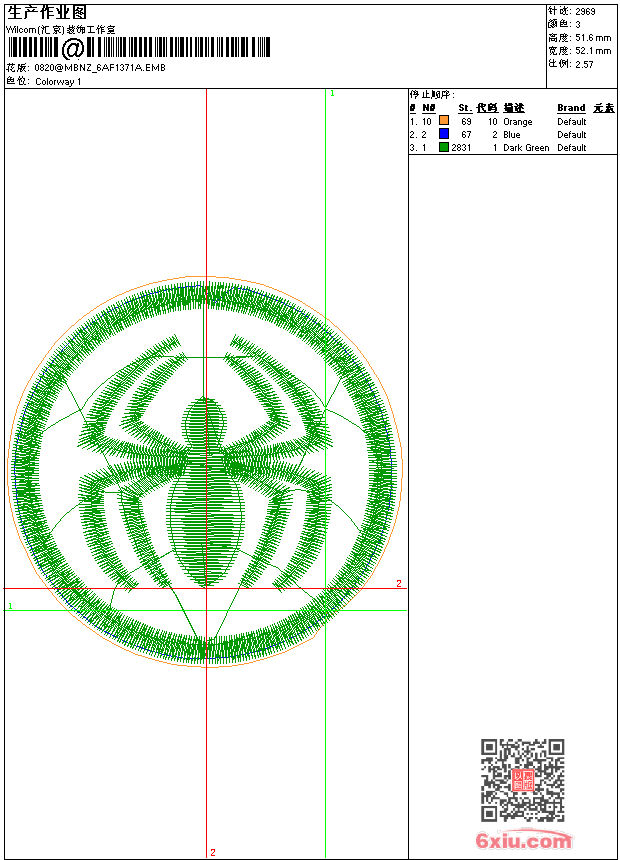Click the 'N#' column header
620x860 pixels.
[x=429, y=108]
